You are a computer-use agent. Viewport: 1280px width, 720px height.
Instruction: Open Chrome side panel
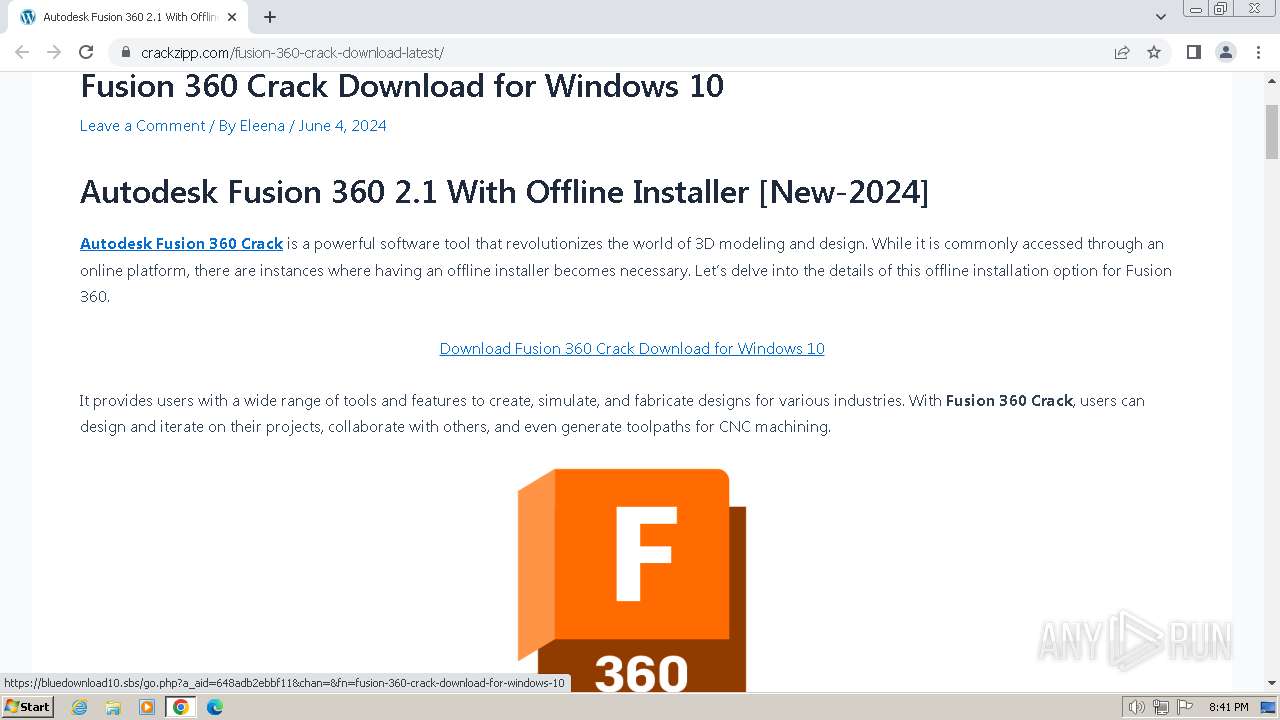(x=1193, y=52)
